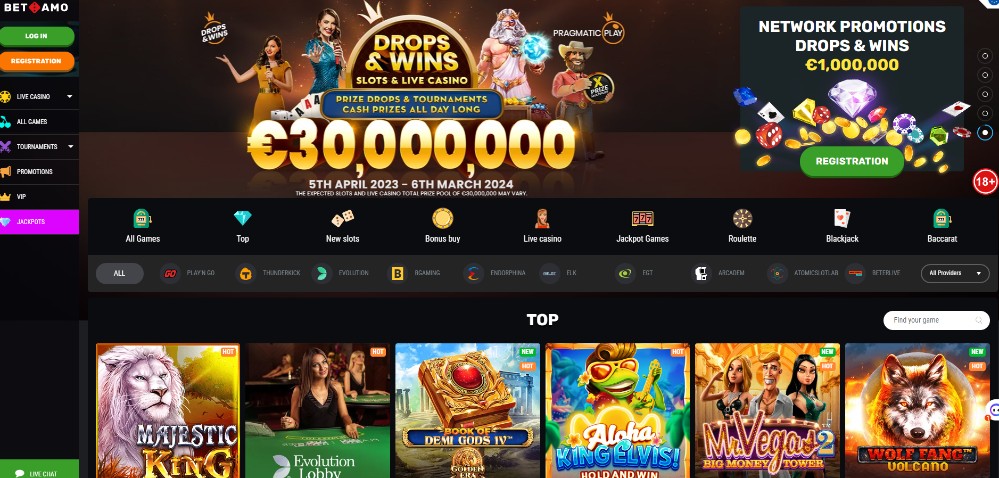Click the green Log In button
The height and width of the screenshot is (478, 999).
pos(37,36)
